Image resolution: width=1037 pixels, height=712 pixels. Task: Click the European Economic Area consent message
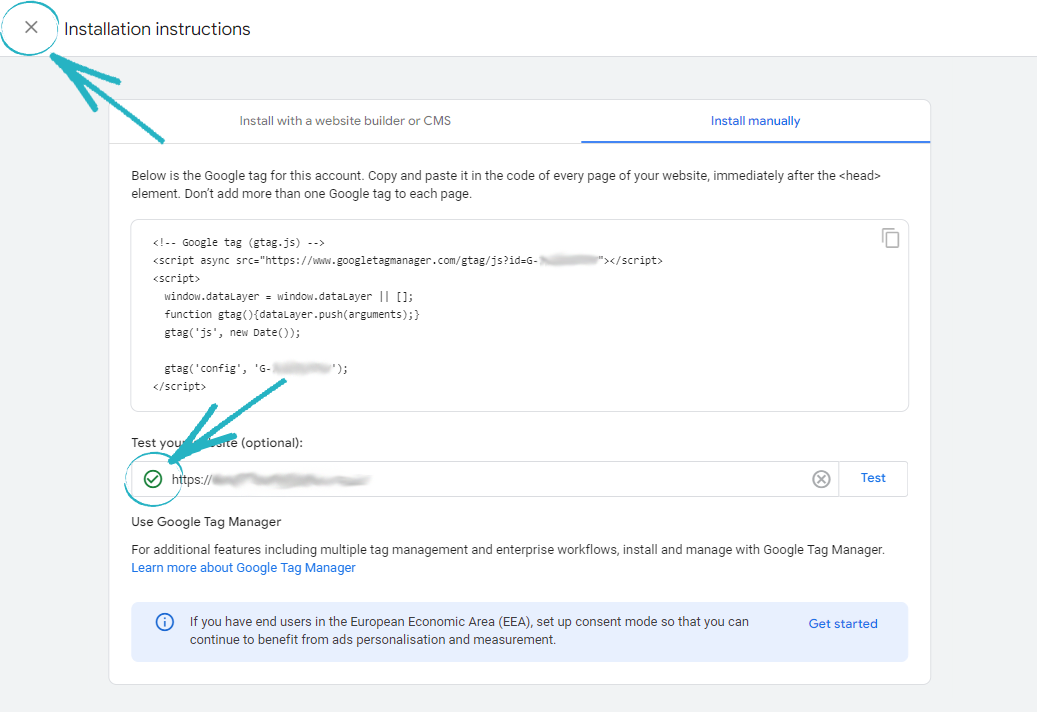(469, 630)
